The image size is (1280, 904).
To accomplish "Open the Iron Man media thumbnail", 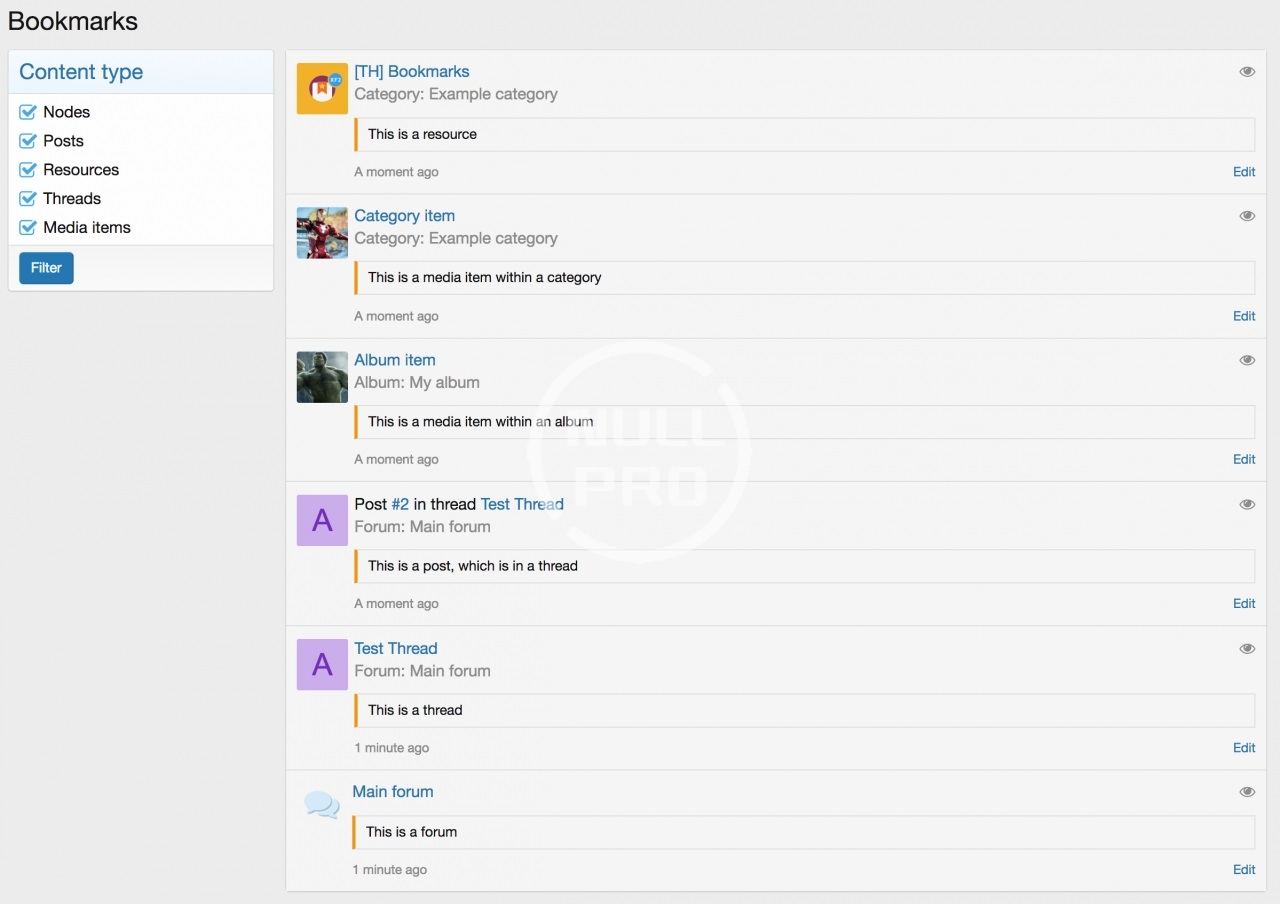I will pos(322,233).
